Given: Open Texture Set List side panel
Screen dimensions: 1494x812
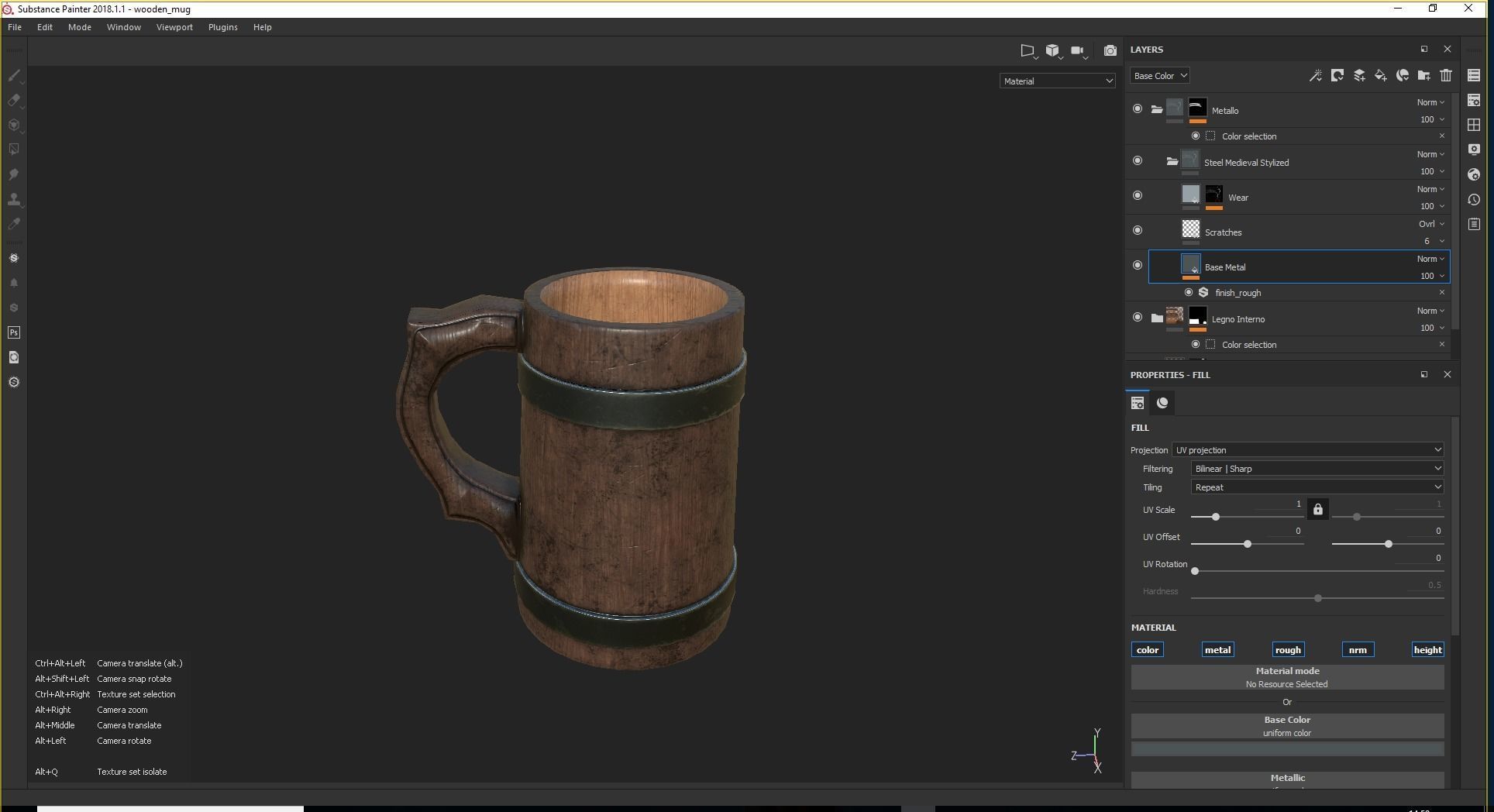Looking at the screenshot, I should point(1474,75).
